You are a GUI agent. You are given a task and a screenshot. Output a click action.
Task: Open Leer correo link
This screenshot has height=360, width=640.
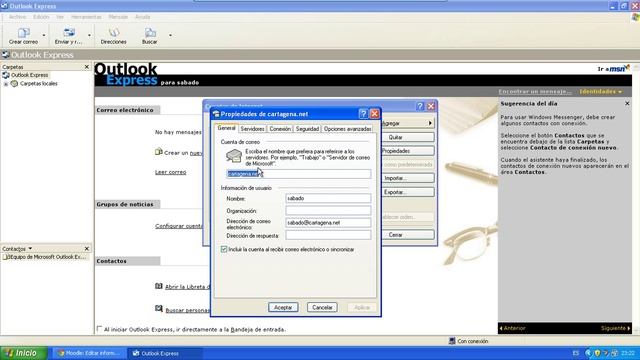click(x=171, y=172)
